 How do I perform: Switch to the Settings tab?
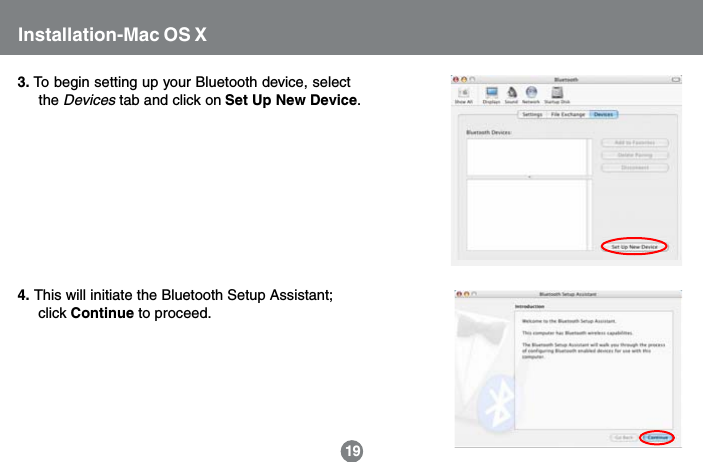532,114
